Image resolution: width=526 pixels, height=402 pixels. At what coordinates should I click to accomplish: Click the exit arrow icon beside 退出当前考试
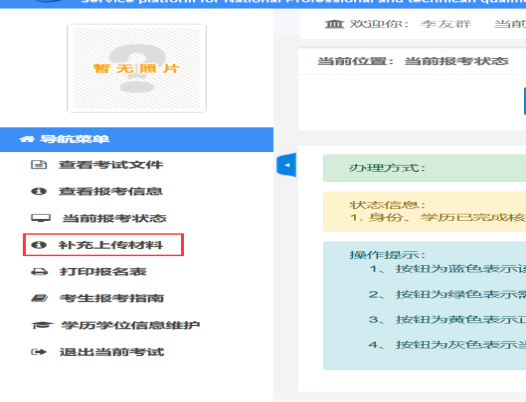[x=39, y=352]
